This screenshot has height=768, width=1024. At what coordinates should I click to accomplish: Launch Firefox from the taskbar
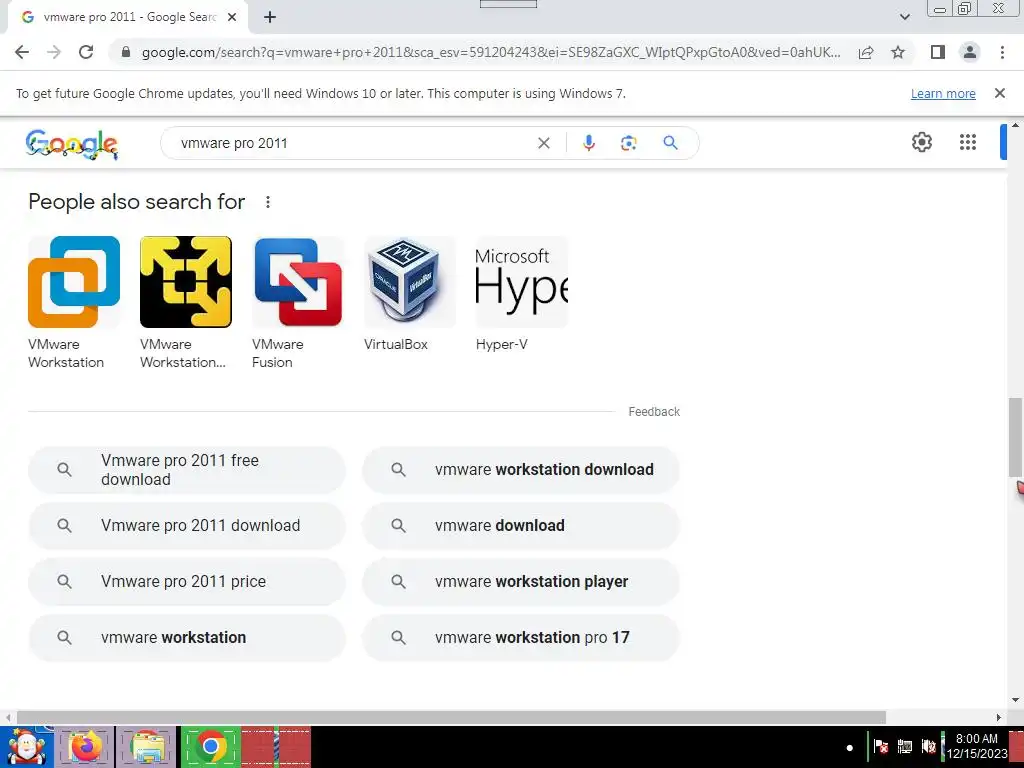[85, 746]
